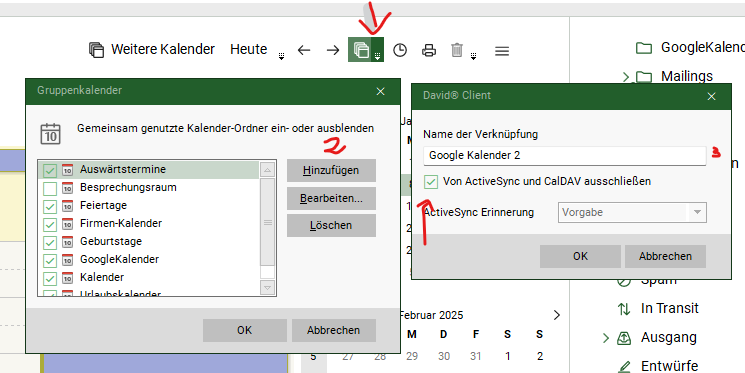
Task: Select day 30 in mini calendar
Action: [x=444, y=356]
